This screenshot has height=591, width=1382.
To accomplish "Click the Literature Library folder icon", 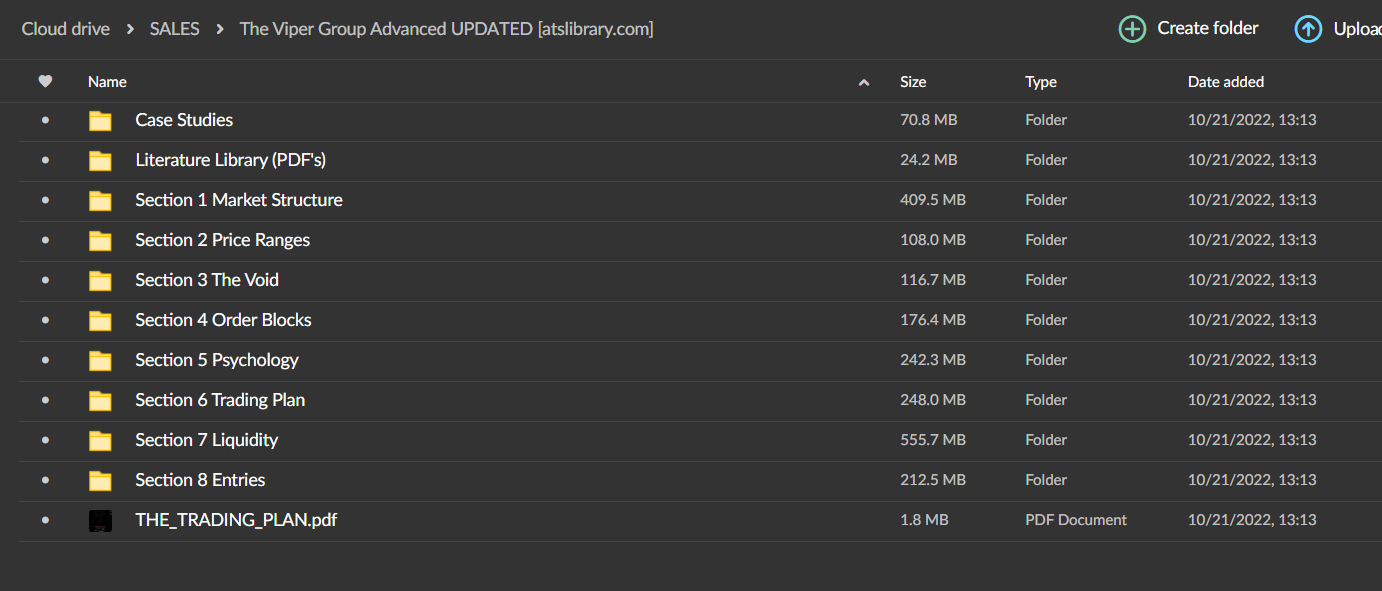I will tap(100, 161).
